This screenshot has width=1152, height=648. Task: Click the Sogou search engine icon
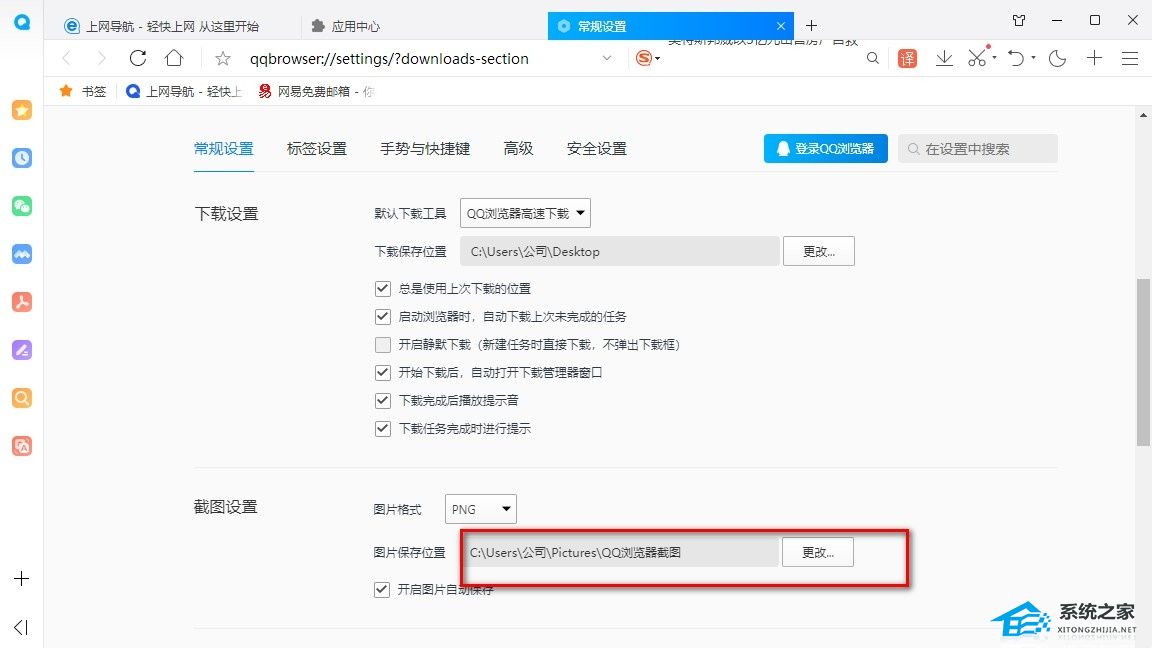644,58
